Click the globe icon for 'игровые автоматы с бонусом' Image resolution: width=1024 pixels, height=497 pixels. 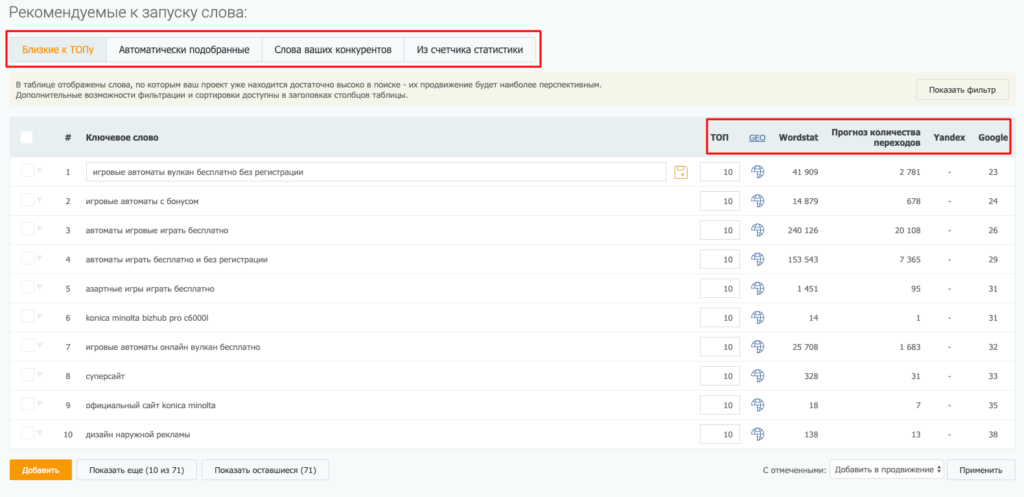click(758, 201)
